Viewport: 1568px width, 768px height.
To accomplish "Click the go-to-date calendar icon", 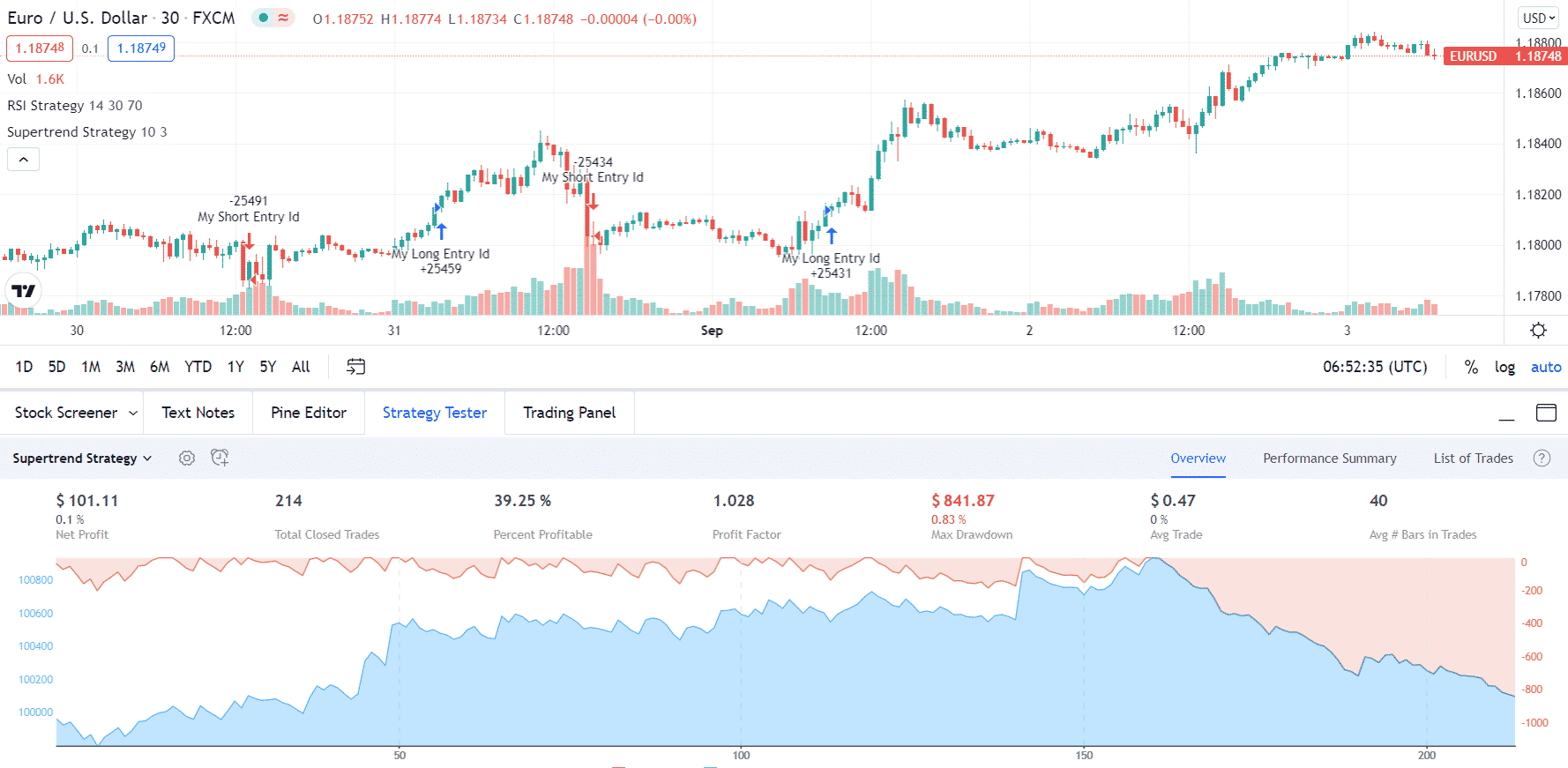I will point(355,367).
